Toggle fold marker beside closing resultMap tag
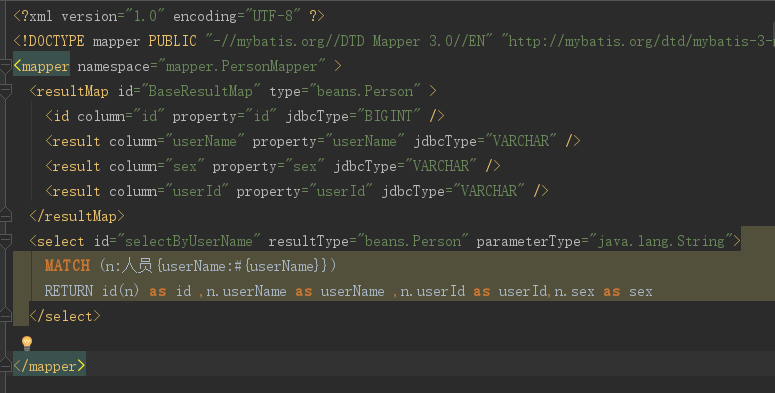The width and height of the screenshot is (775, 393). coord(5,216)
